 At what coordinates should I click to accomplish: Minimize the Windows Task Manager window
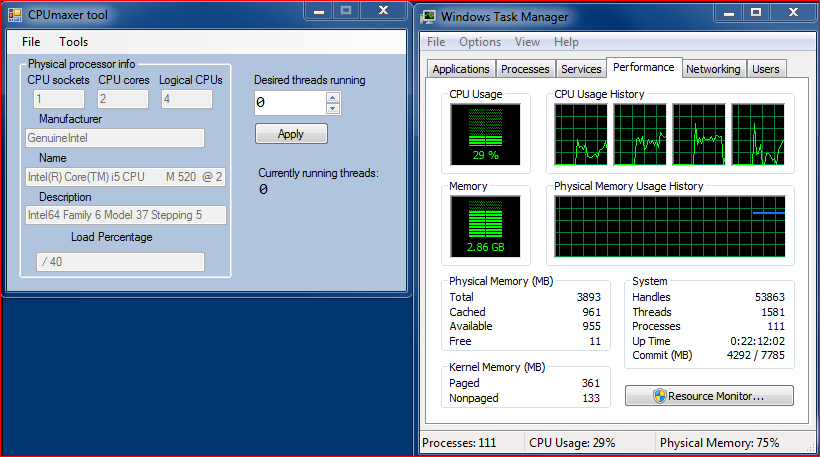[x=728, y=12]
